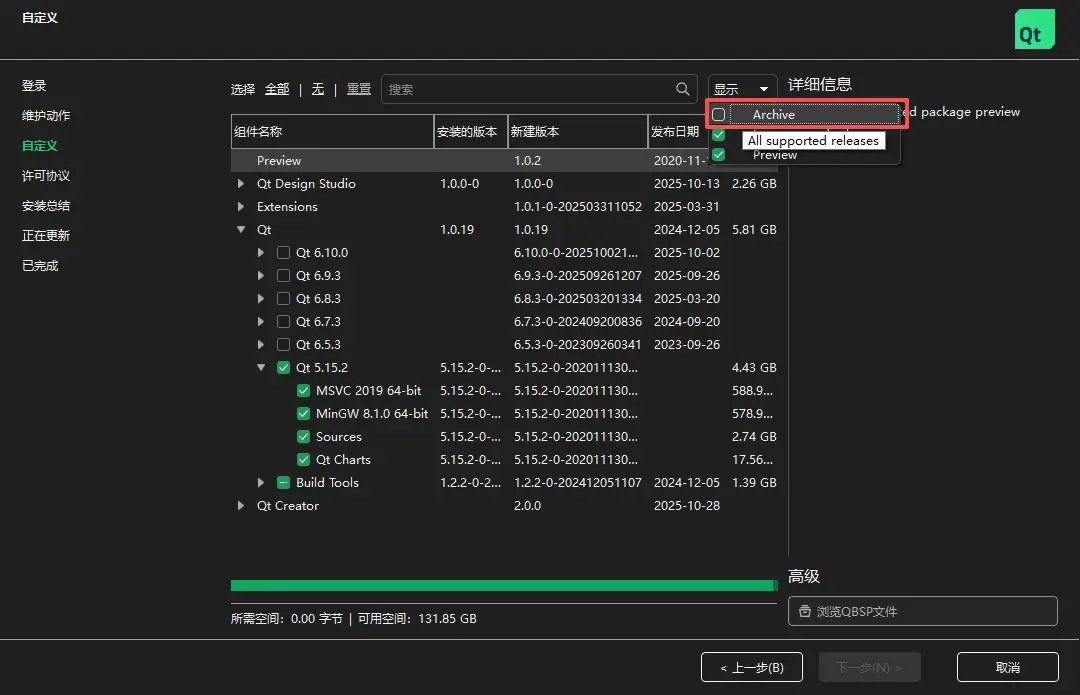Sort by 发布日期 column header
1080x695 pixels.
pos(677,132)
